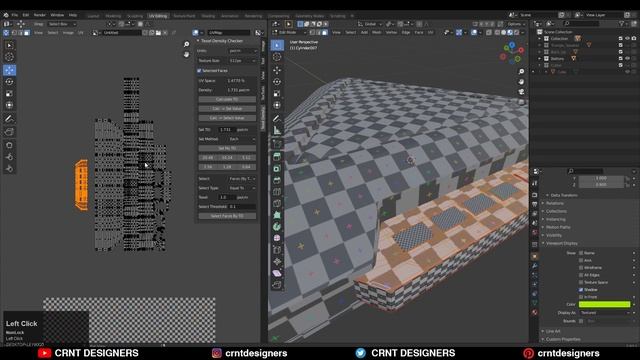Open the Units dropdown in Texel Density
640x360 pixels.
pos(242,51)
